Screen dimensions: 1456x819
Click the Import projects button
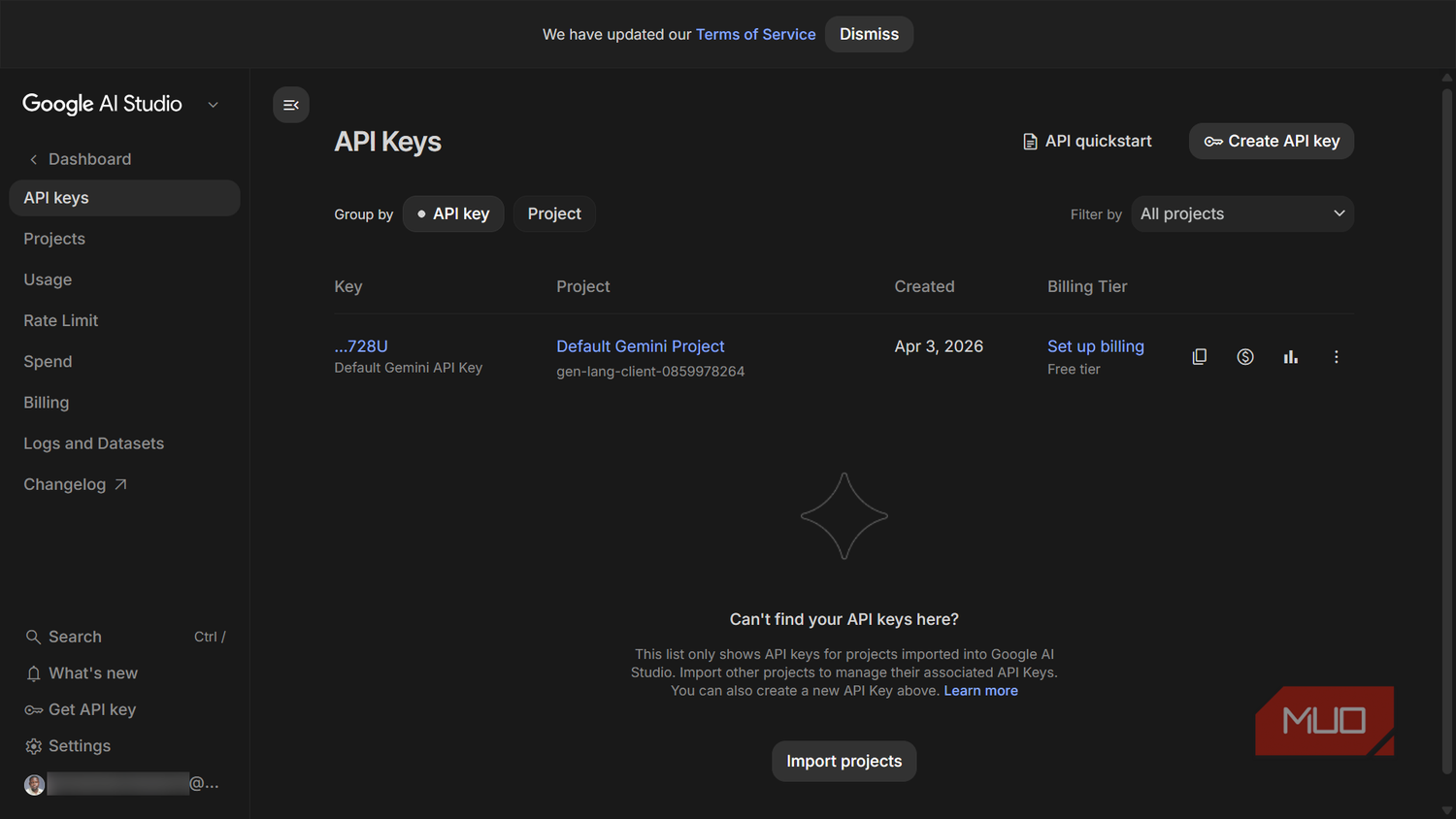[844, 762]
